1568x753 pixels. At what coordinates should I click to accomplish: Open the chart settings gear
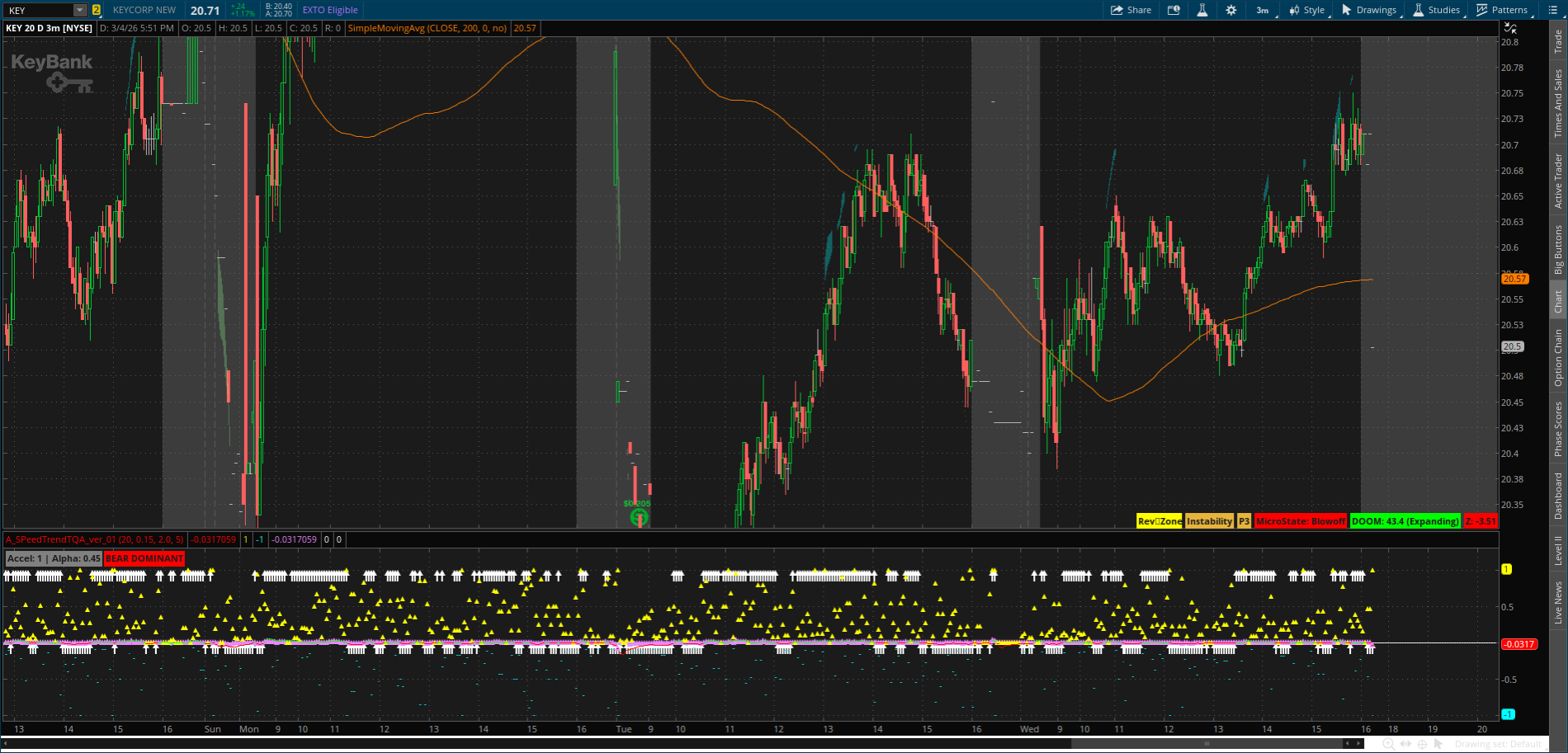(1231, 10)
